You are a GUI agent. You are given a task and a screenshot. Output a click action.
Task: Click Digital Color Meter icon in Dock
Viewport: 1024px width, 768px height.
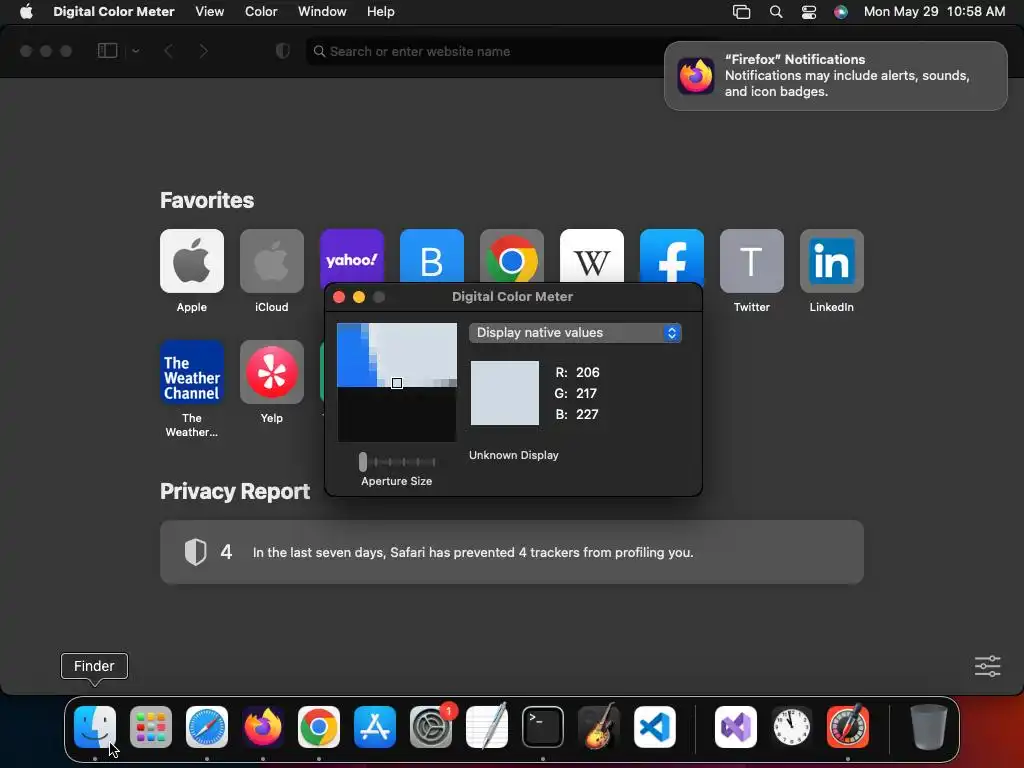click(x=848, y=727)
